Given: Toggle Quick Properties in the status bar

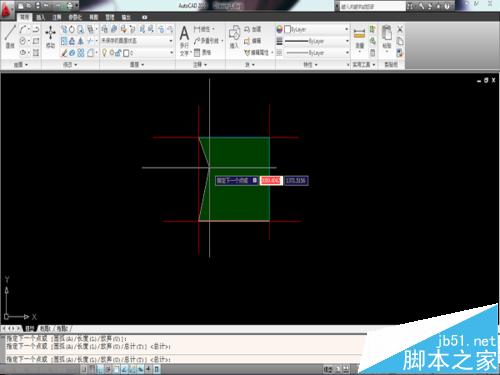Looking at the screenshot, I should (157, 369).
